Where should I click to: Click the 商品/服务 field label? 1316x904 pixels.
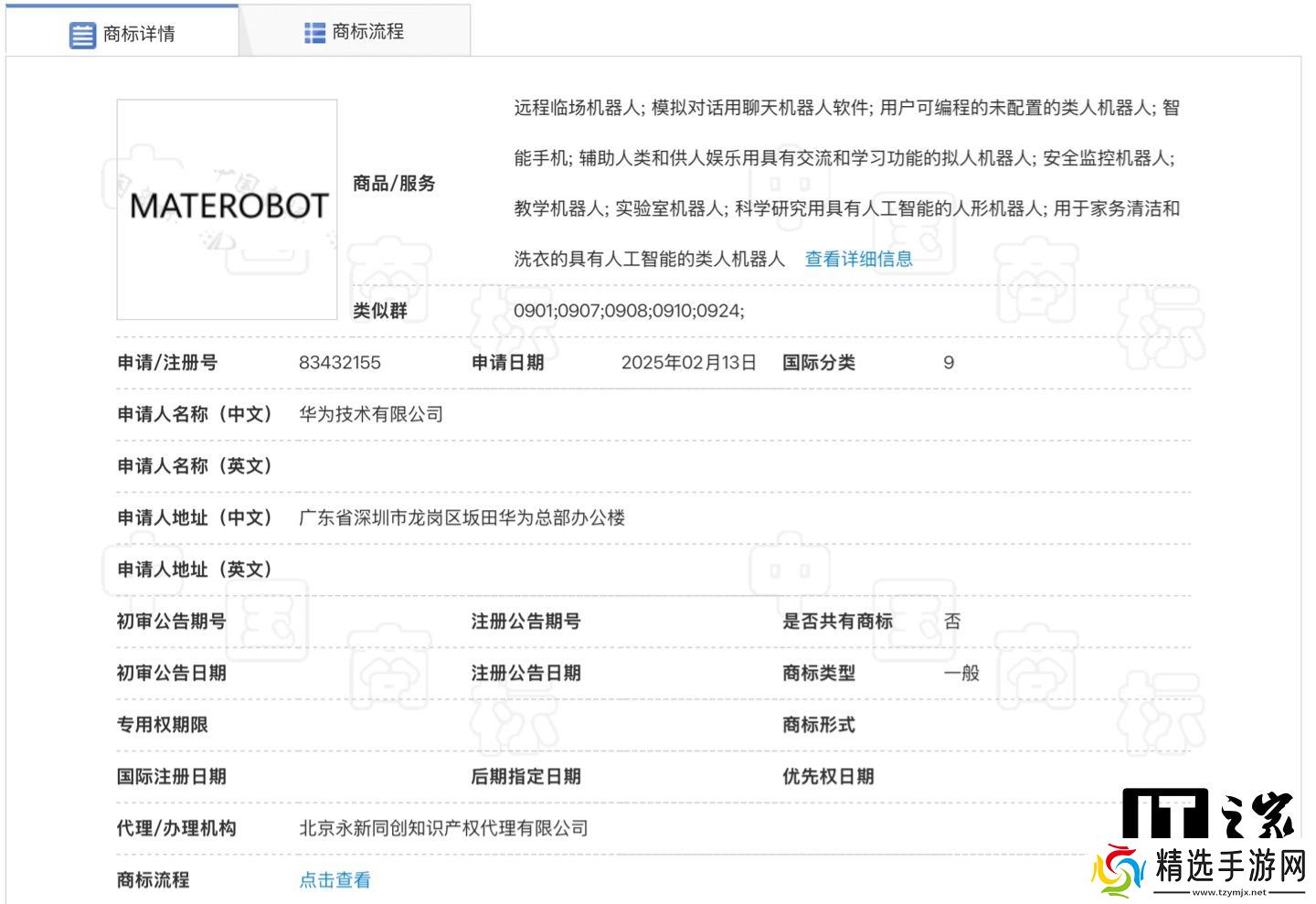click(x=394, y=184)
